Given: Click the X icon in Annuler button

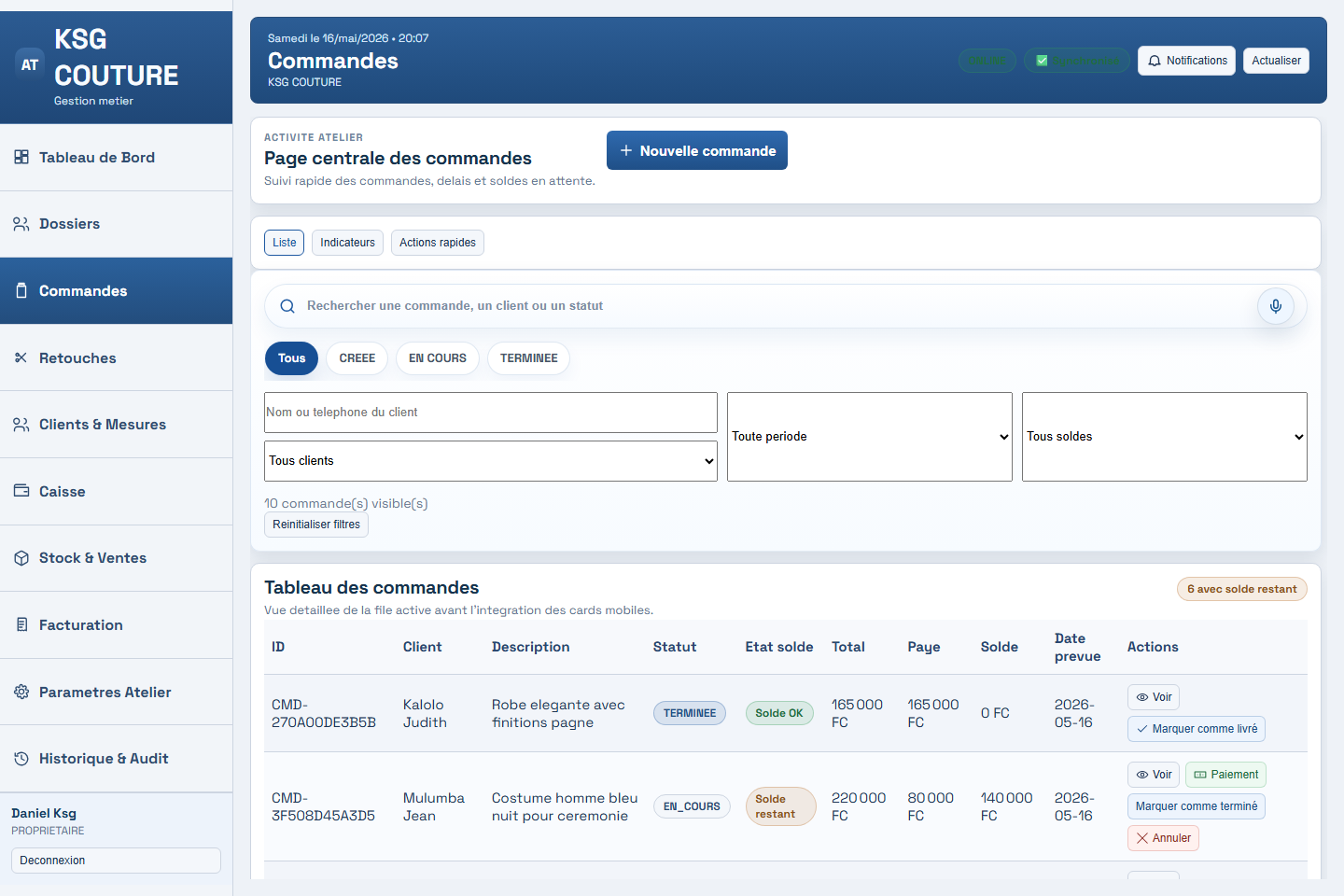Looking at the screenshot, I should point(1142,838).
